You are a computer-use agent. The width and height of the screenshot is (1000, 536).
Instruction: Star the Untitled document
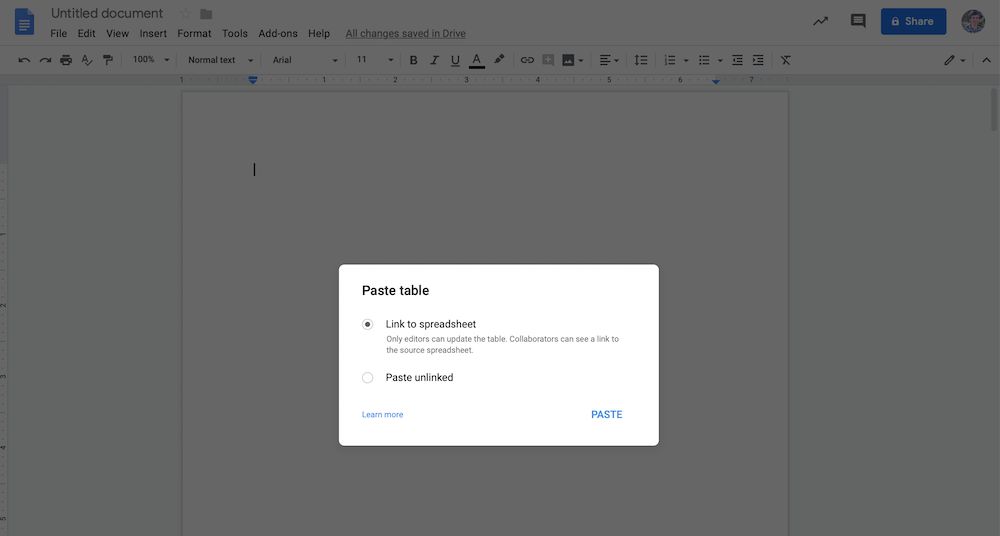(x=184, y=14)
